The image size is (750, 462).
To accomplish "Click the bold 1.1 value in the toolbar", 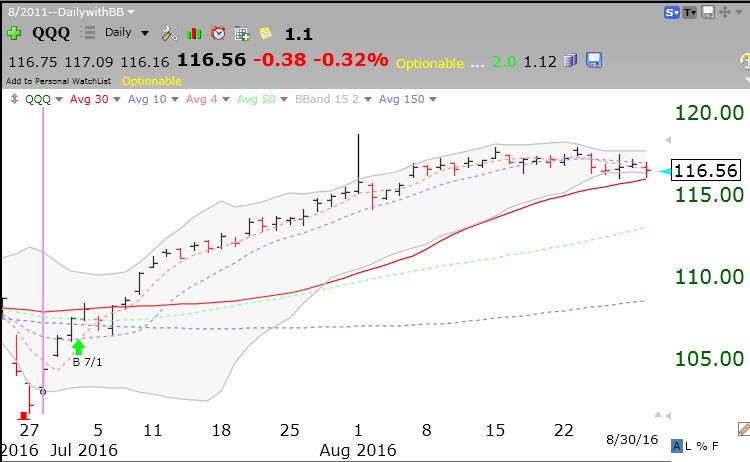I will point(298,34).
